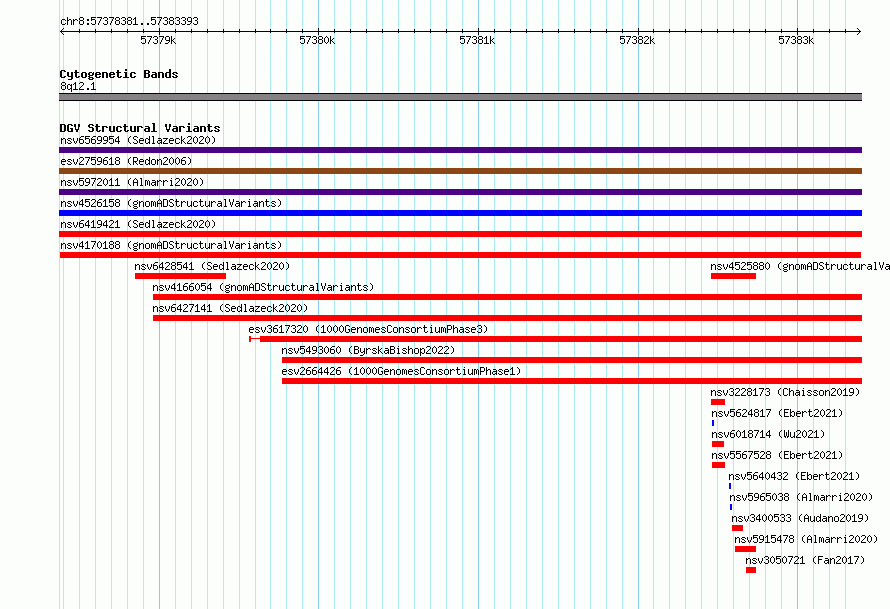Select nsv3050721 (Fan2017) label
Screen dimensions: 890x609
[805, 560]
